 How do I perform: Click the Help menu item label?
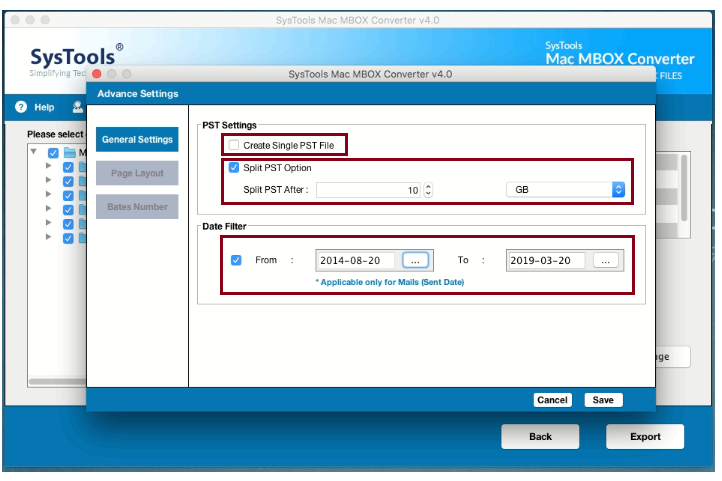44,107
